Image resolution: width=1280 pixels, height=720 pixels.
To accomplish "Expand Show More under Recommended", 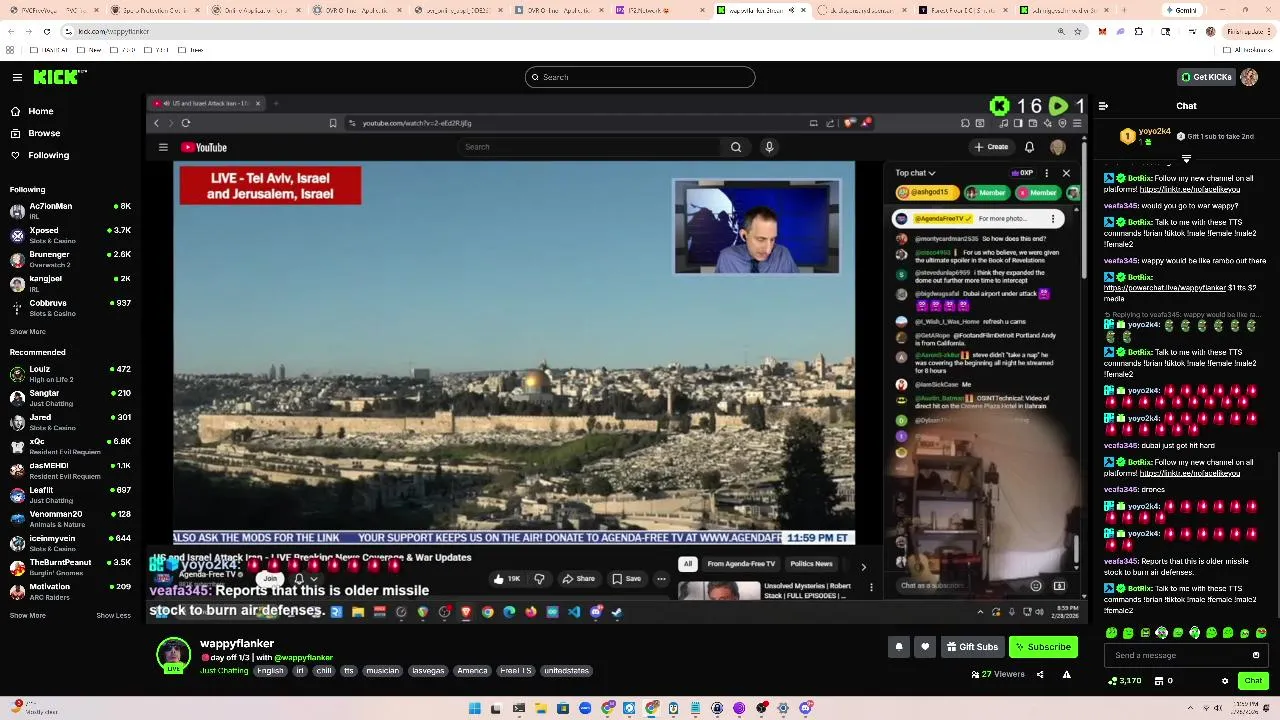I will [x=28, y=615].
